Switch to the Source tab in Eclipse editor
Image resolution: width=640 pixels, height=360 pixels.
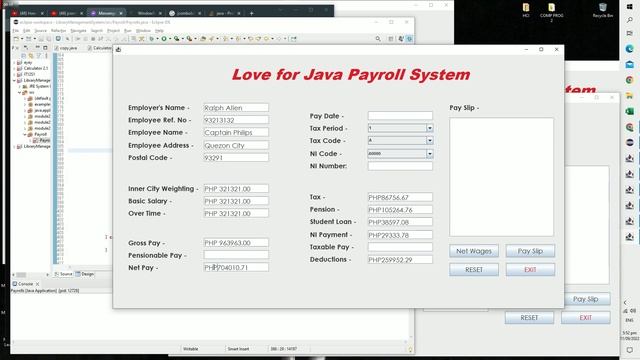point(63,274)
